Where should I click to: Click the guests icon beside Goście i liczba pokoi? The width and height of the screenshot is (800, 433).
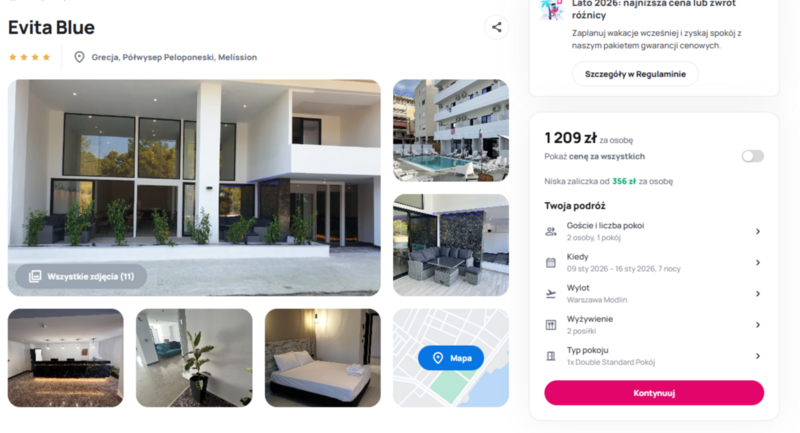click(x=551, y=232)
